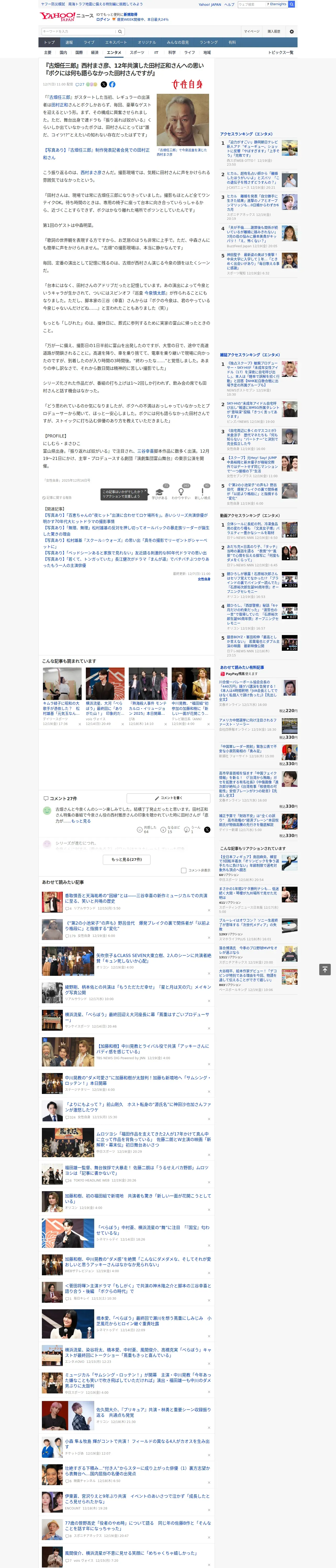Viewport: 336px width, 1568px height.
Task: Click the blue web search magnifier button
Action: coord(292,4)
